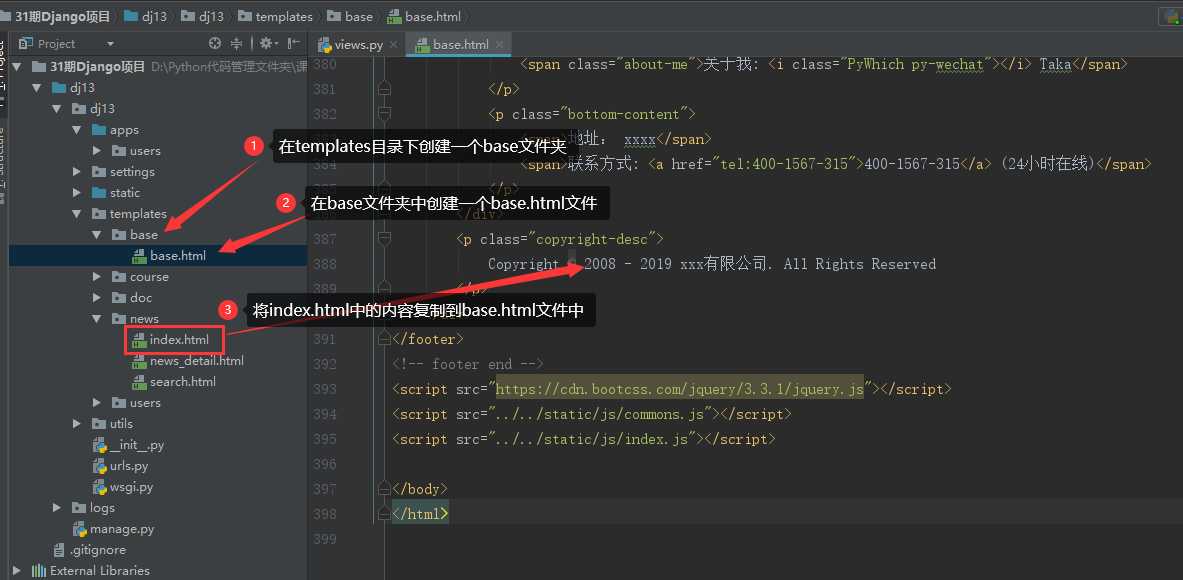Click the Project view icon beside Project label
The height and width of the screenshot is (580, 1183).
click(x=26, y=44)
